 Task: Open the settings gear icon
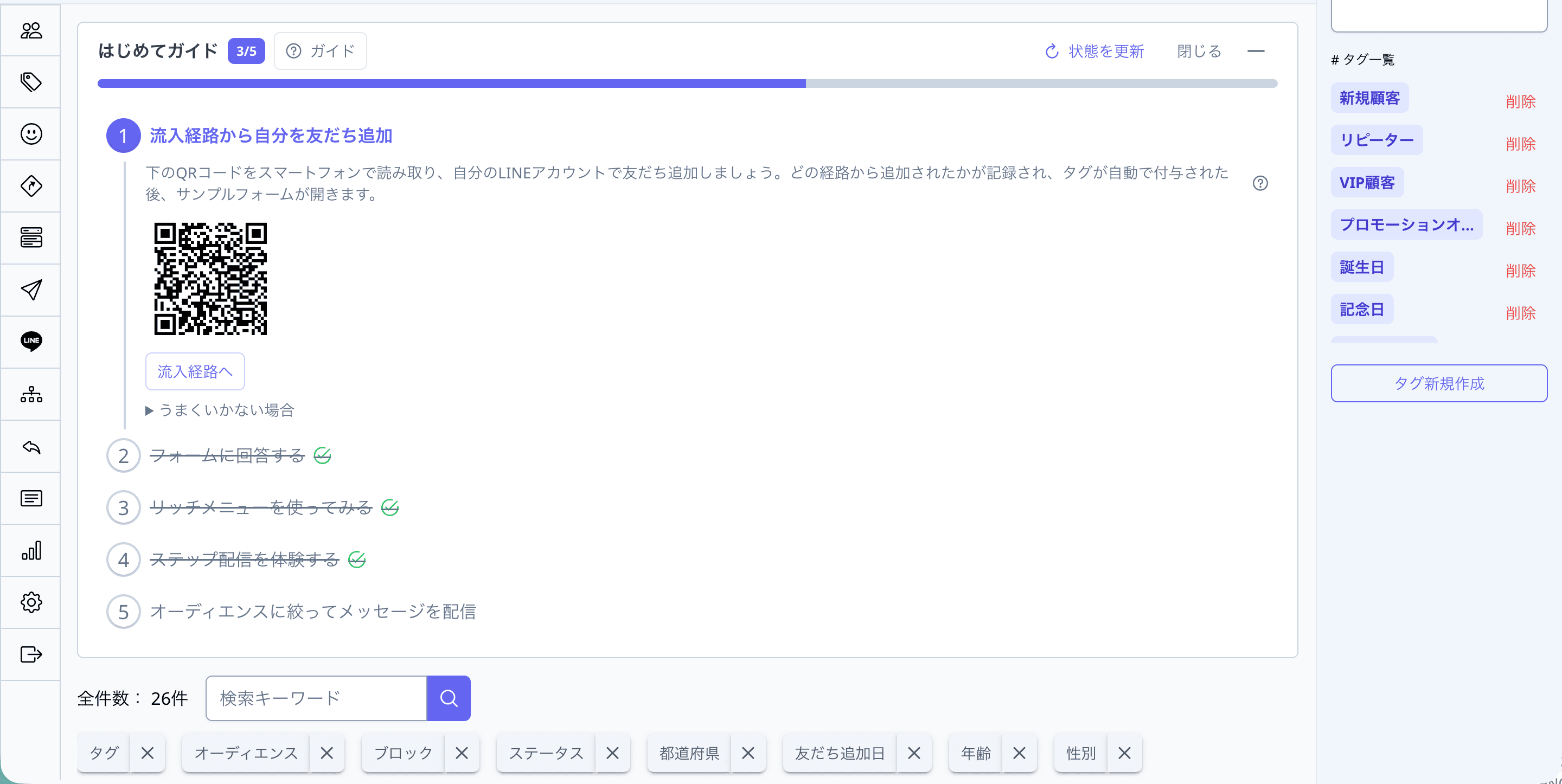coord(31,603)
